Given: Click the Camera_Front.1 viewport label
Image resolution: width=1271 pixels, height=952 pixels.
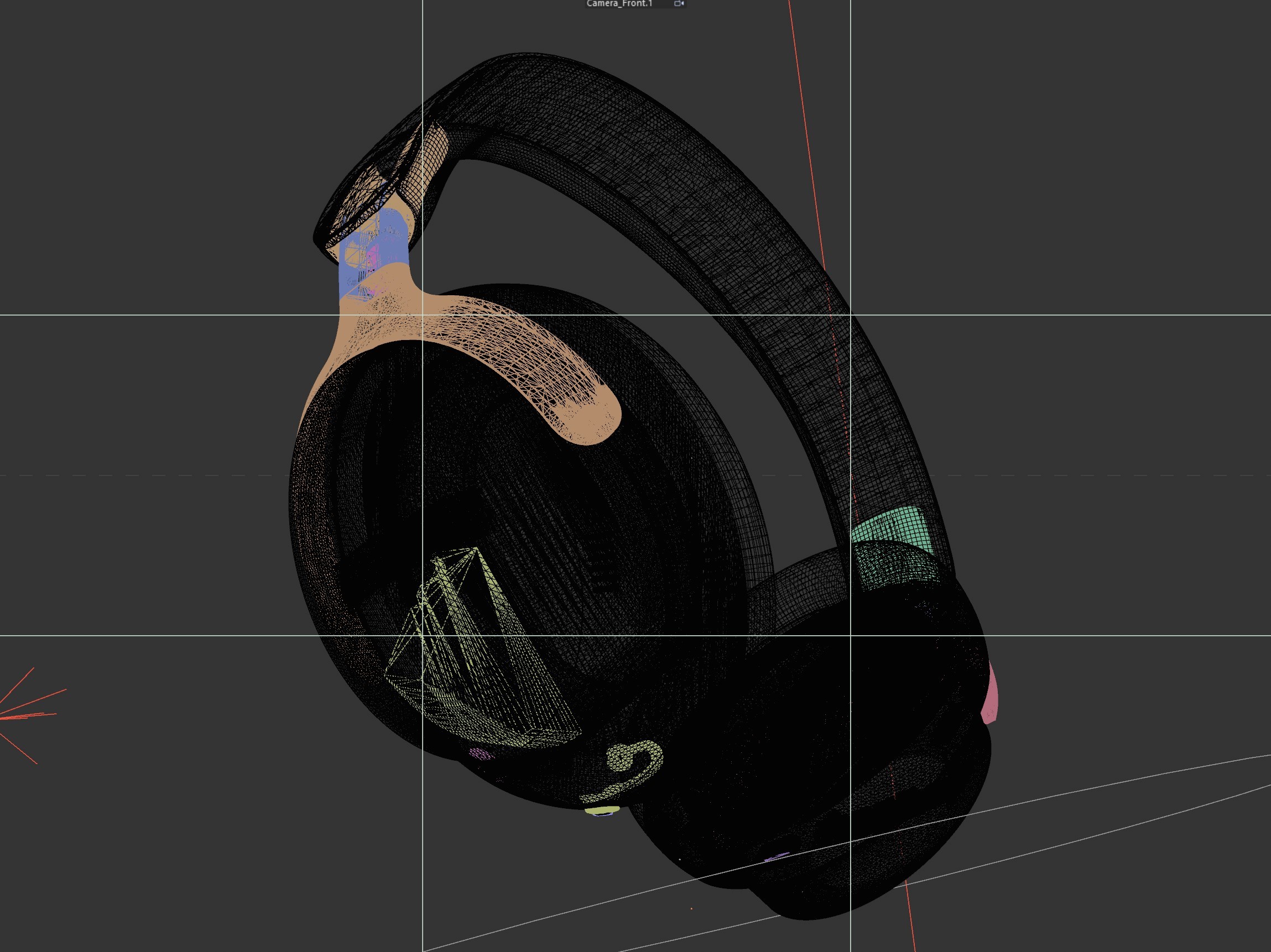Looking at the screenshot, I should (x=619, y=3).
